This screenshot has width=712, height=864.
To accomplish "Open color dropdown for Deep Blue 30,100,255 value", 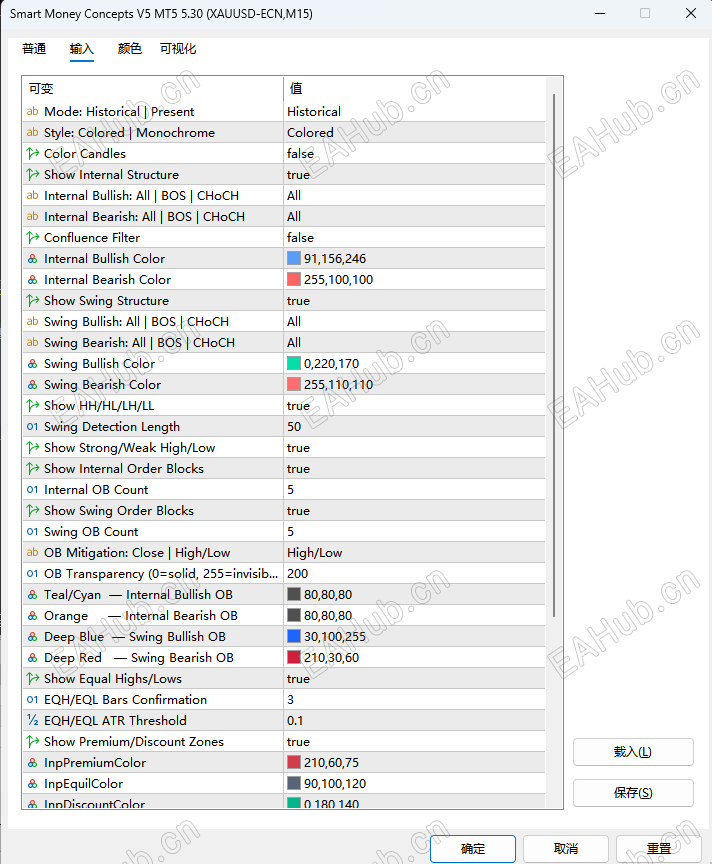I will (x=414, y=636).
